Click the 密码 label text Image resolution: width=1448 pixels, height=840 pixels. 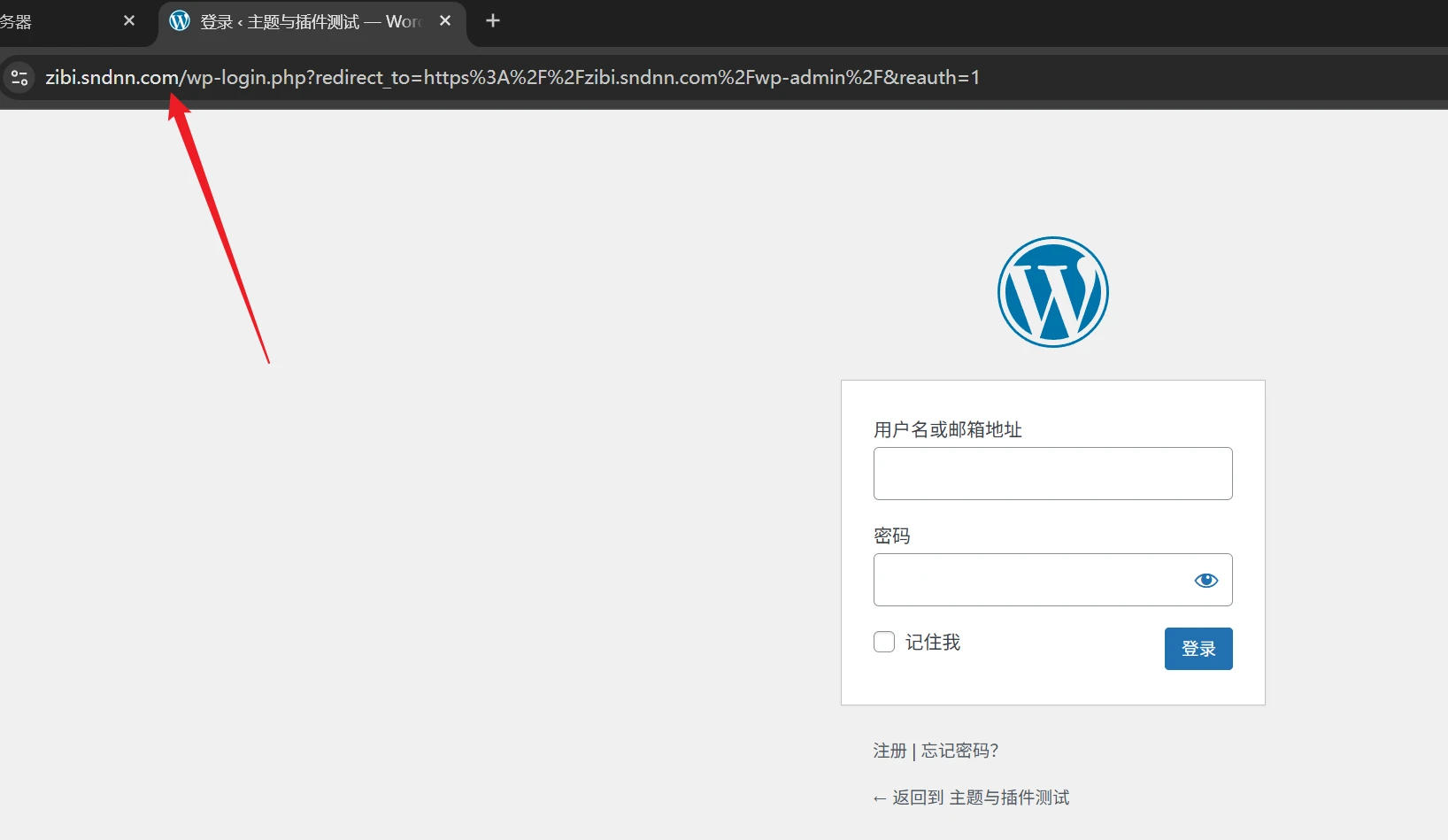[x=892, y=536]
